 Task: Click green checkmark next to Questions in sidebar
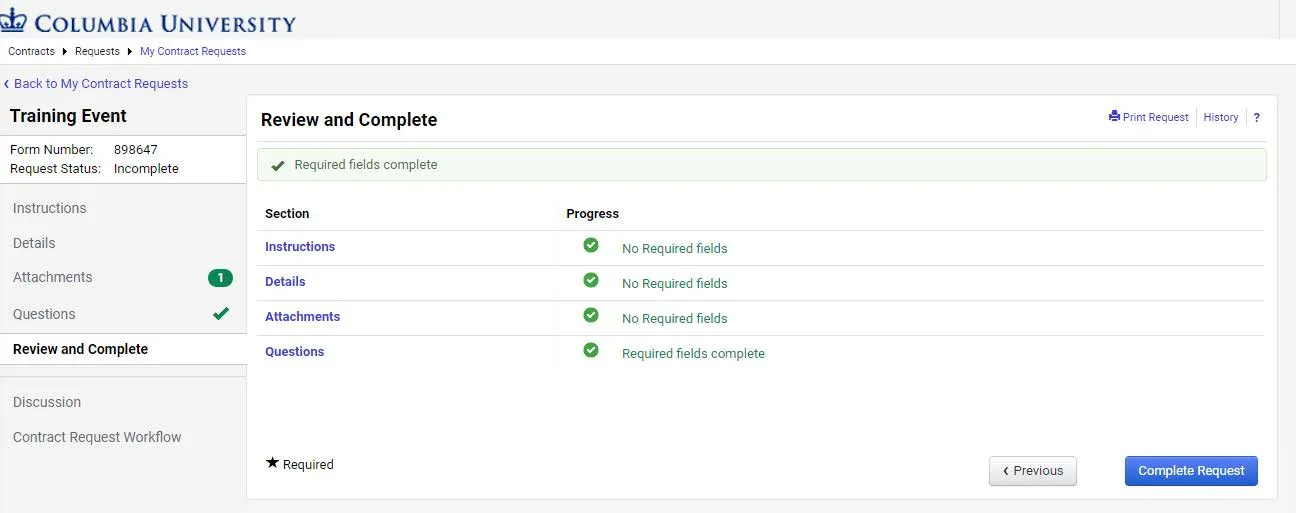(x=221, y=313)
